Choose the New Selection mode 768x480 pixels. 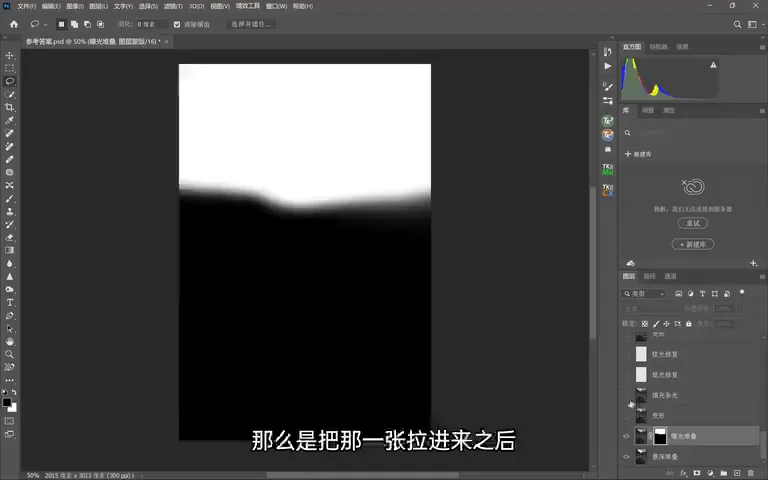tap(61, 24)
